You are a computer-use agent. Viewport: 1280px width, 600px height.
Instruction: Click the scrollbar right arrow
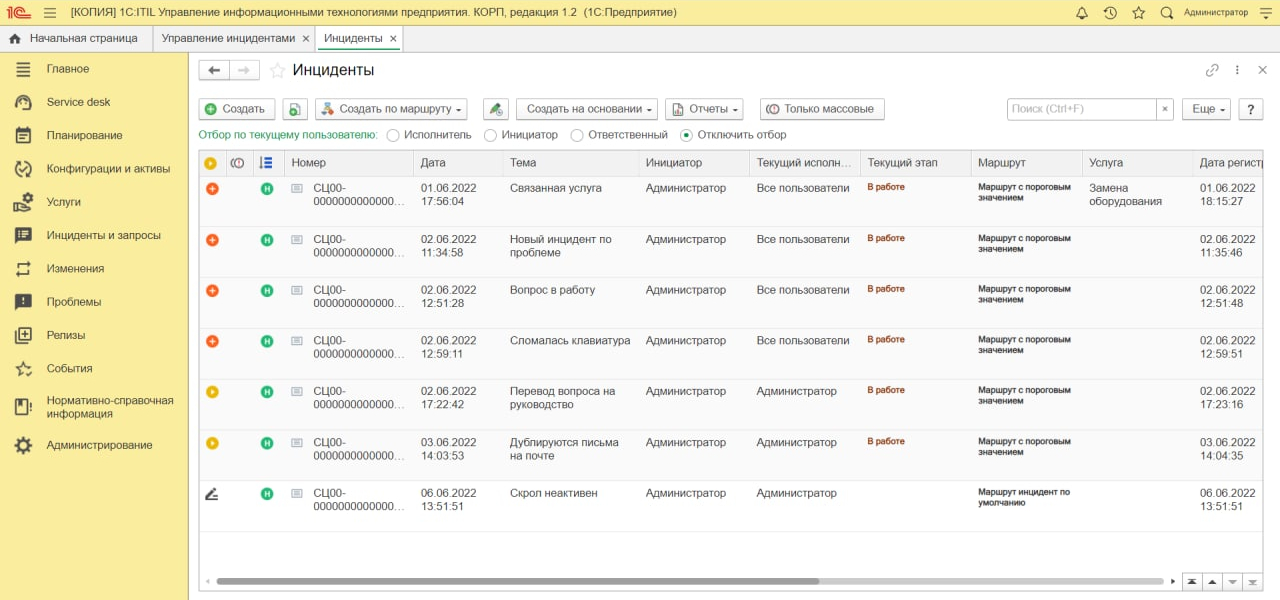tap(1173, 581)
